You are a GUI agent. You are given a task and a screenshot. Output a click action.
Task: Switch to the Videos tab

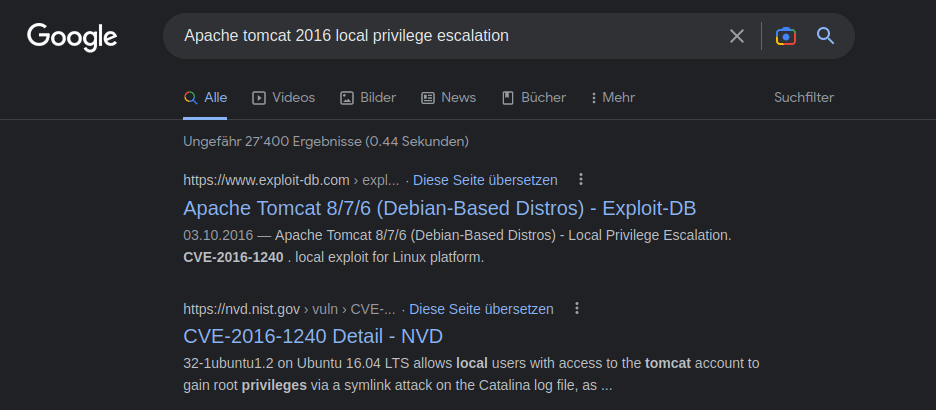[284, 98]
